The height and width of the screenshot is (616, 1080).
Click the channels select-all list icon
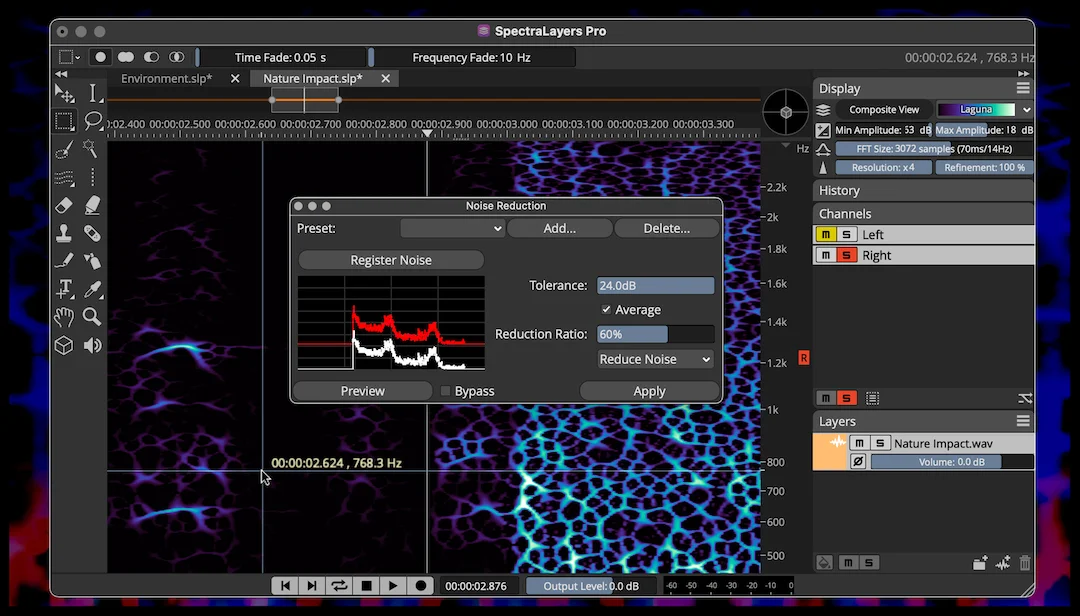[873, 398]
